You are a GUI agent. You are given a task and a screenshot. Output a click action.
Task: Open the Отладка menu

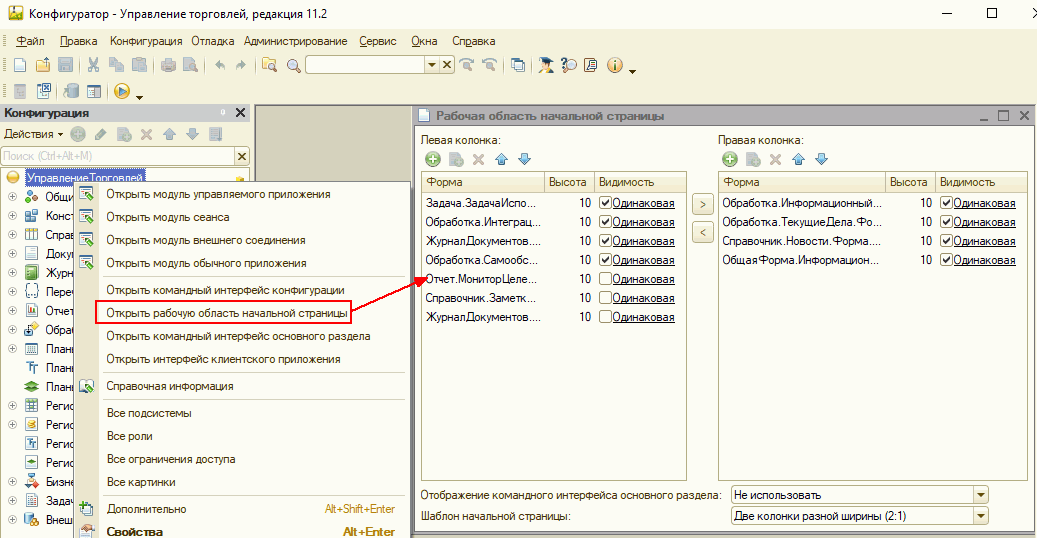(x=213, y=41)
